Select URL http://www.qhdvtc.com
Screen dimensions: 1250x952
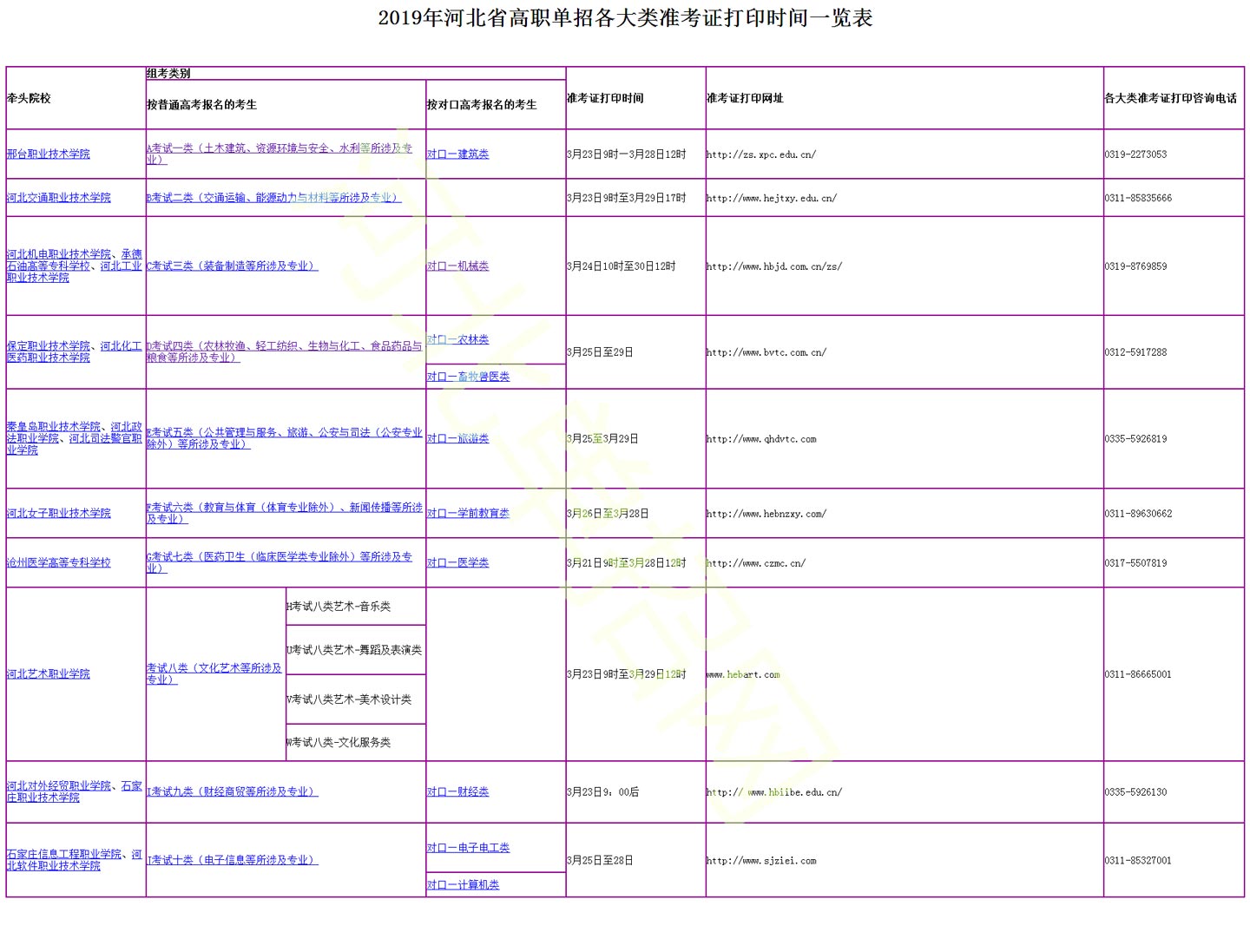click(x=761, y=439)
